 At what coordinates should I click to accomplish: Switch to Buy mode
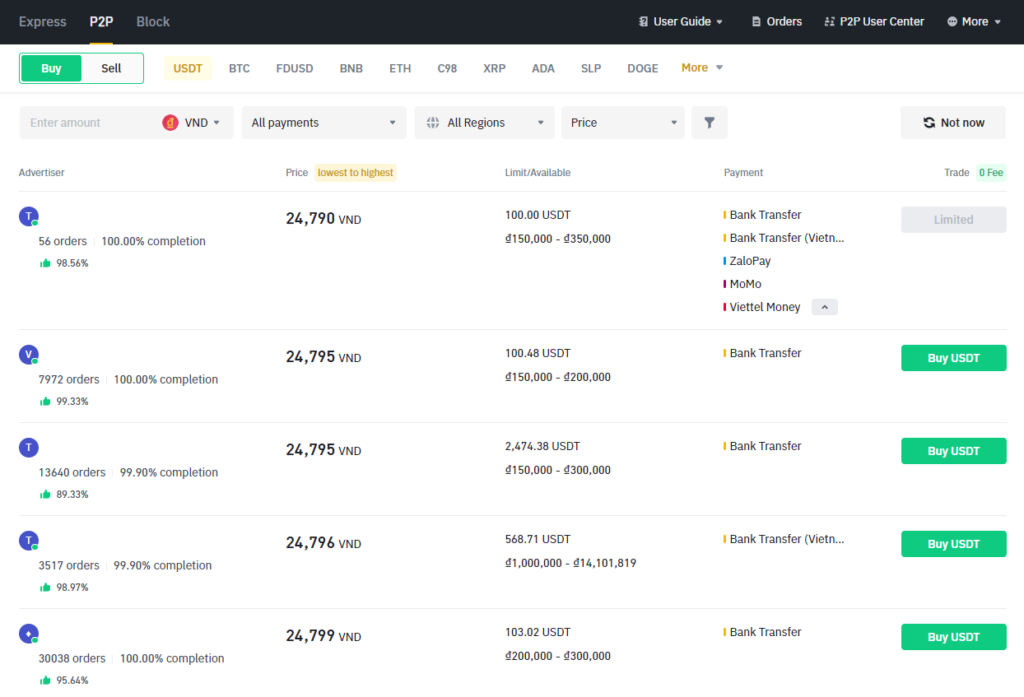click(51, 68)
